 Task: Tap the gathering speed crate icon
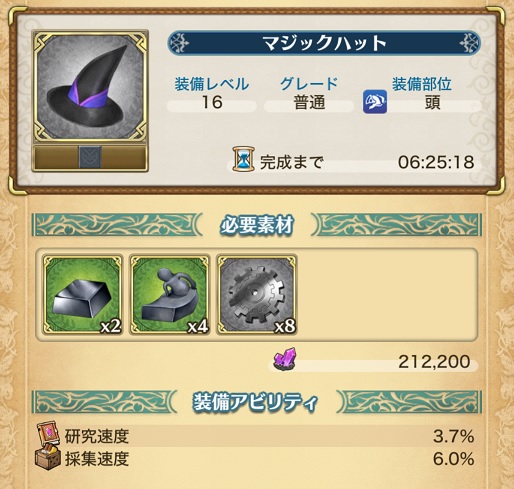tap(48, 457)
